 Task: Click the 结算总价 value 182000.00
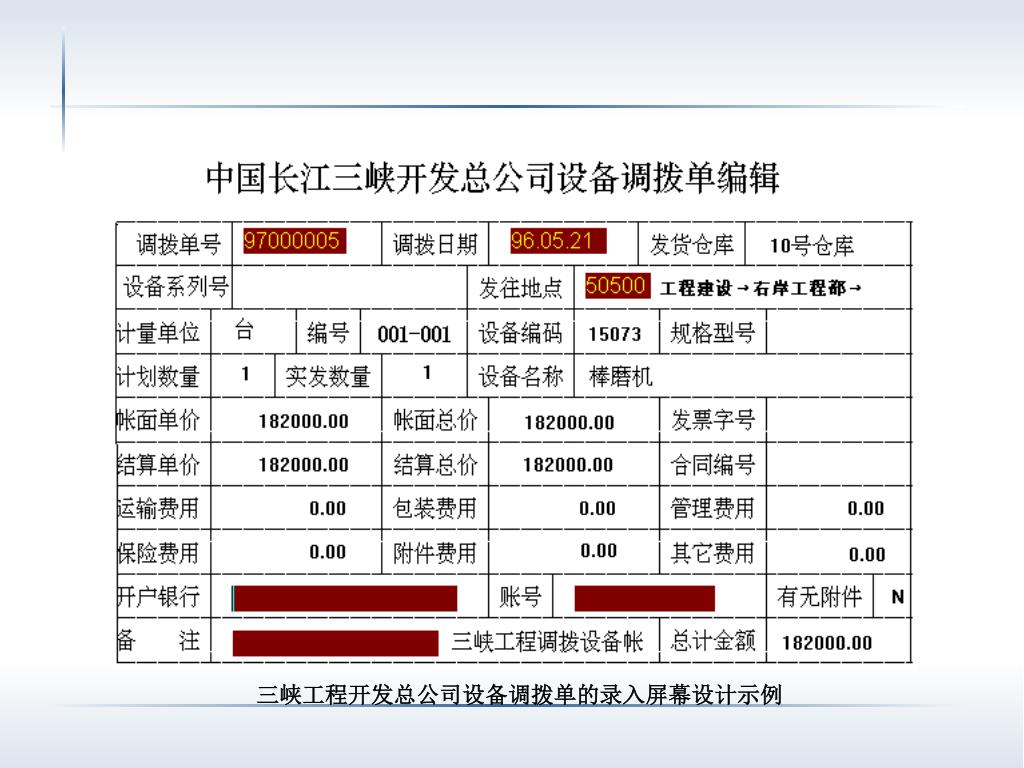click(x=568, y=465)
